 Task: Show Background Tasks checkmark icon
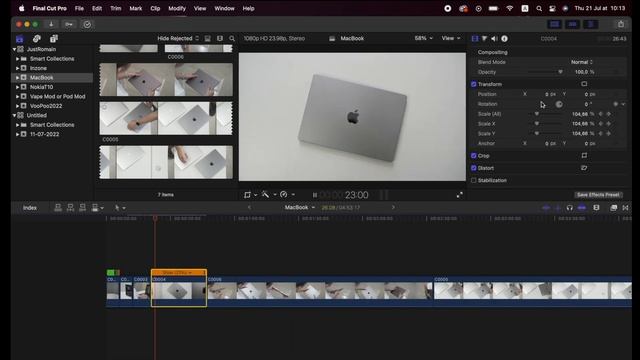(x=87, y=24)
